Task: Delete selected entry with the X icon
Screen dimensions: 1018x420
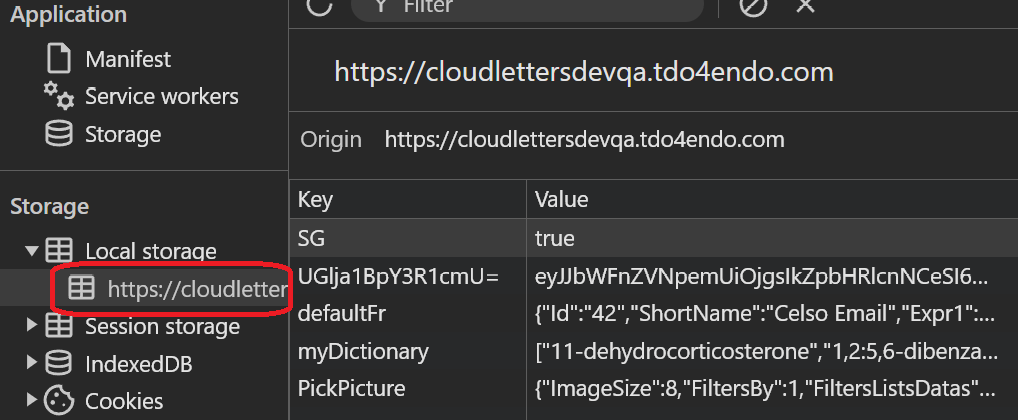Action: [804, 6]
